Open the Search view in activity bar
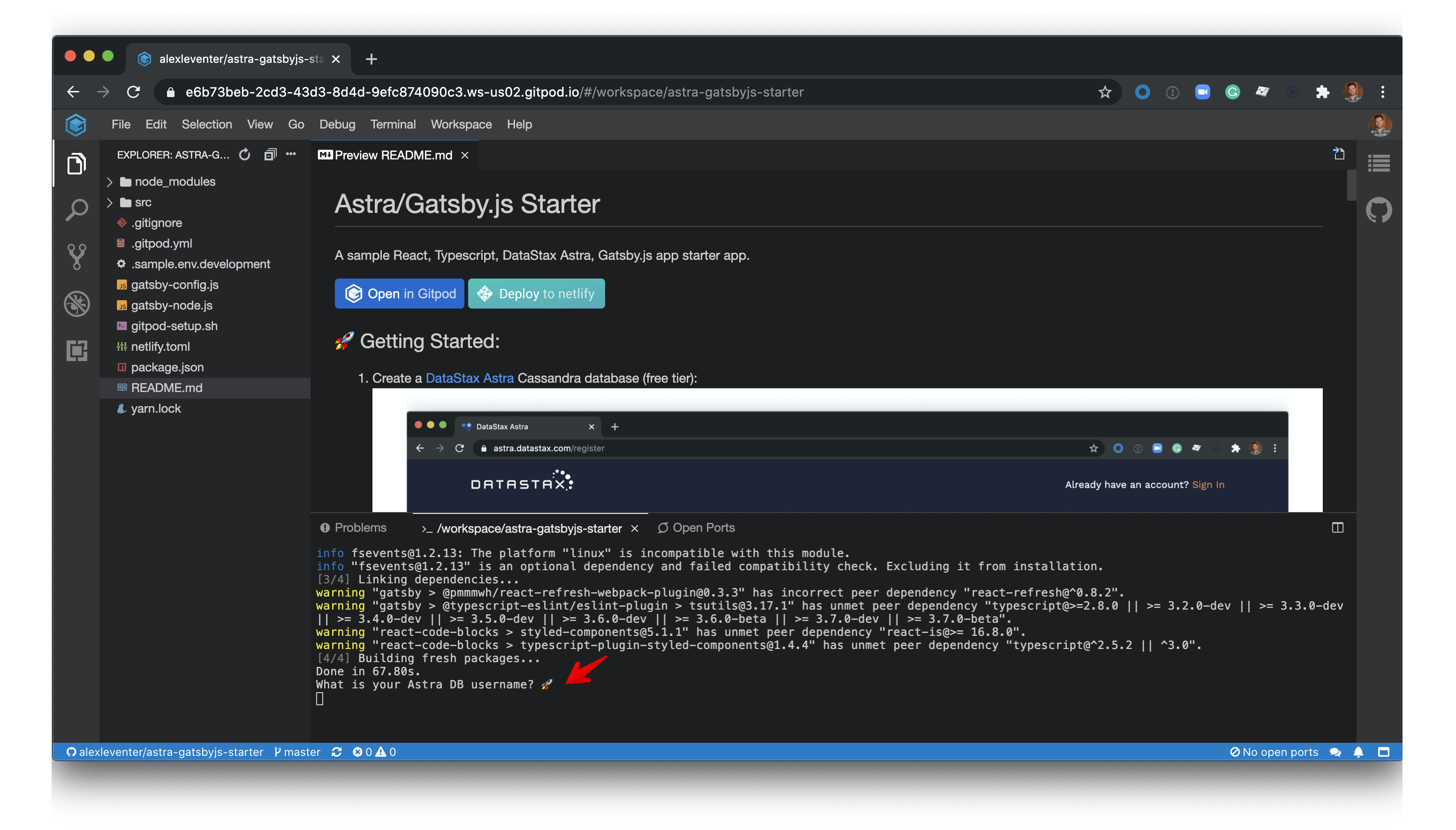Viewport: 1456px width, 830px height. [76, 211]
